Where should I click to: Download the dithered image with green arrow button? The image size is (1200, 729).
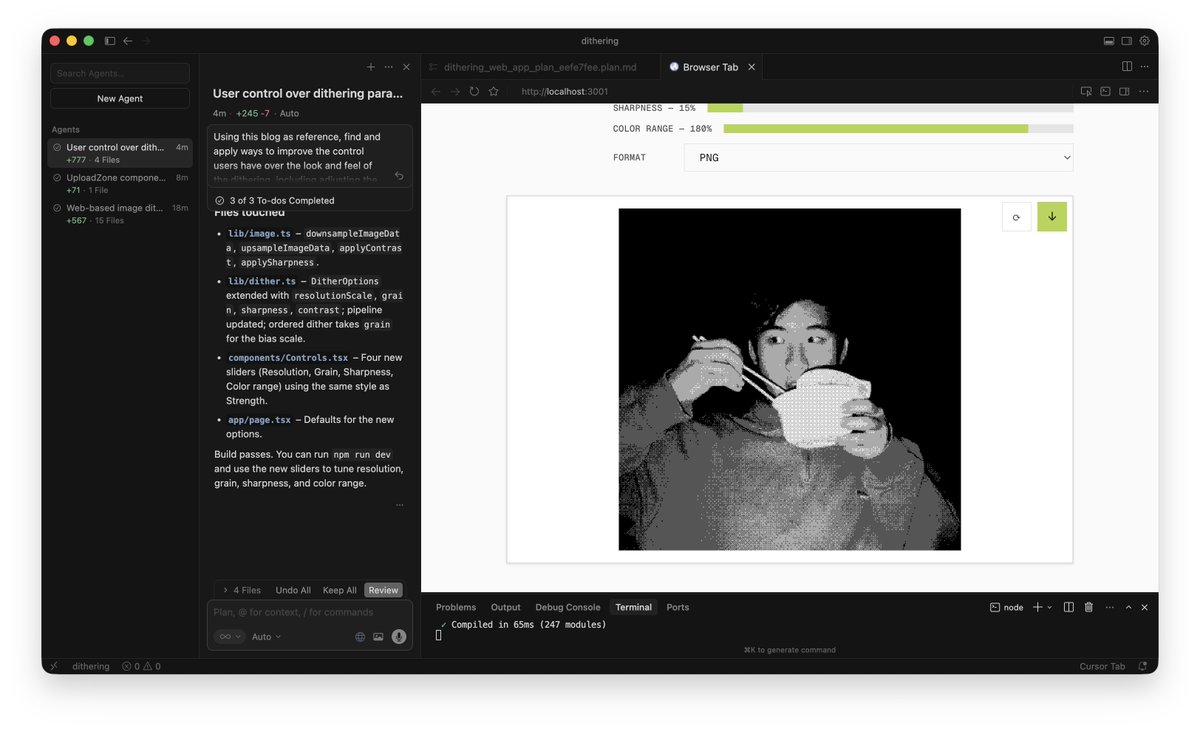pos(1052,217)
